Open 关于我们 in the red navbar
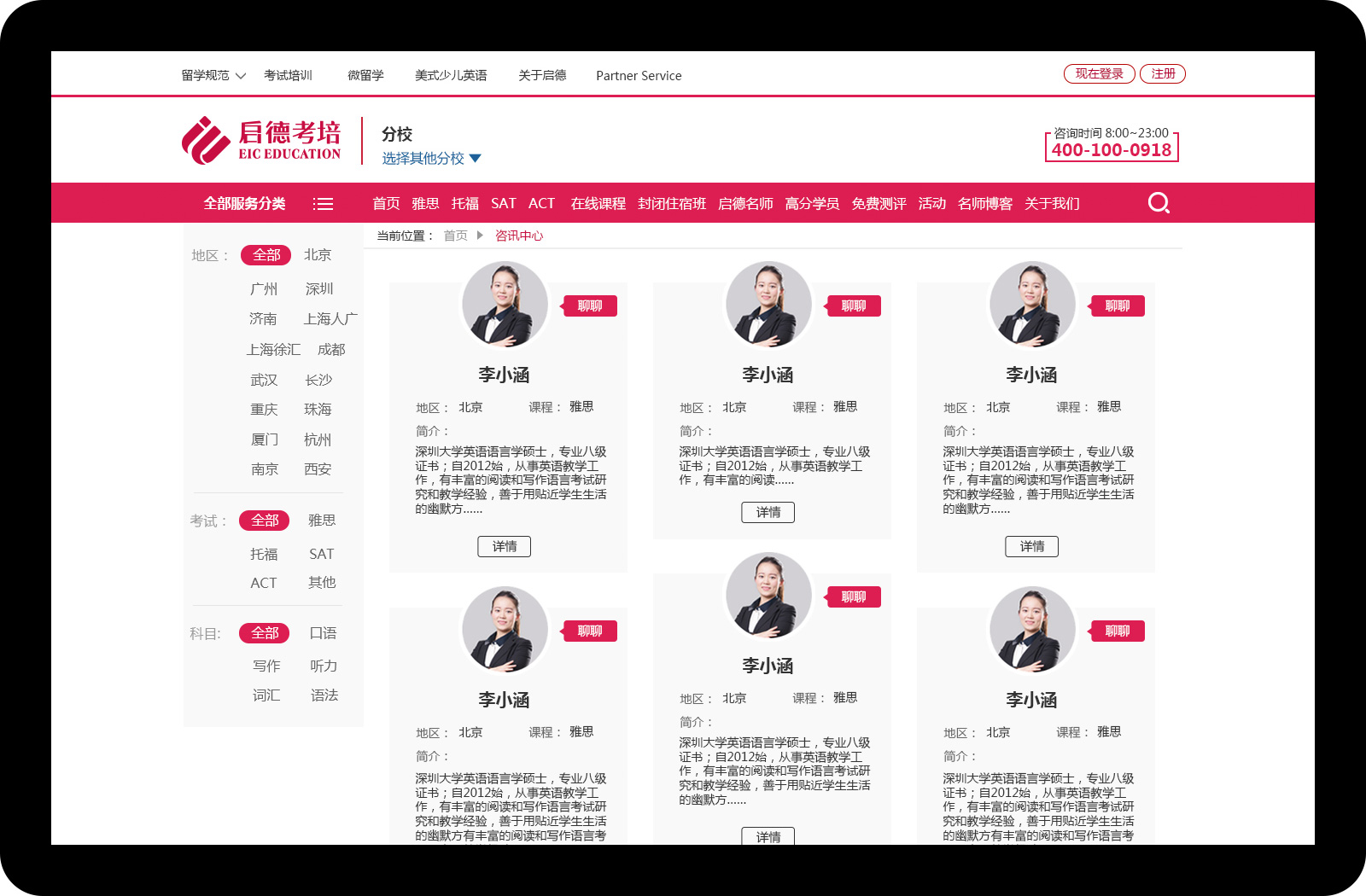This screenshot has height=896, width=1366. 1052,204
